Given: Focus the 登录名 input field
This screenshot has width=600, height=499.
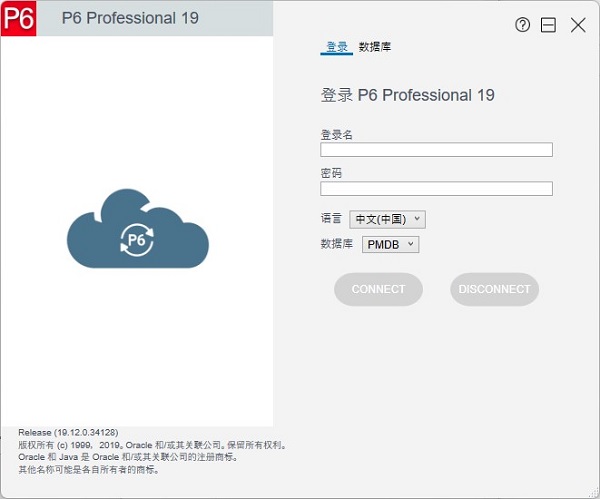Looking at the screenshot, I should coord(436,150).
